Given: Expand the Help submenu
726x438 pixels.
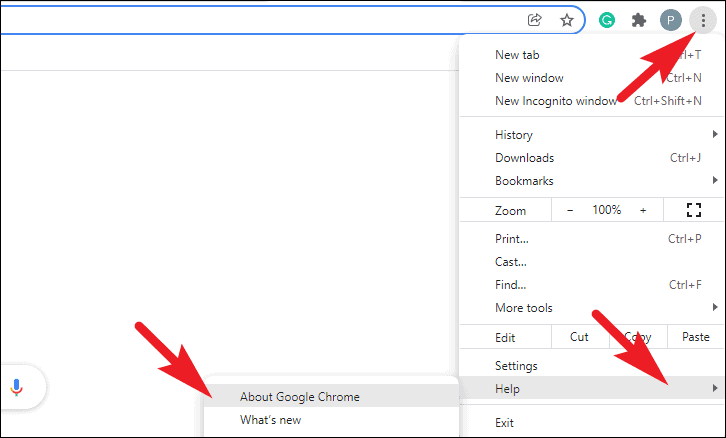Looking at the screenshot, I should coord(592,388).
